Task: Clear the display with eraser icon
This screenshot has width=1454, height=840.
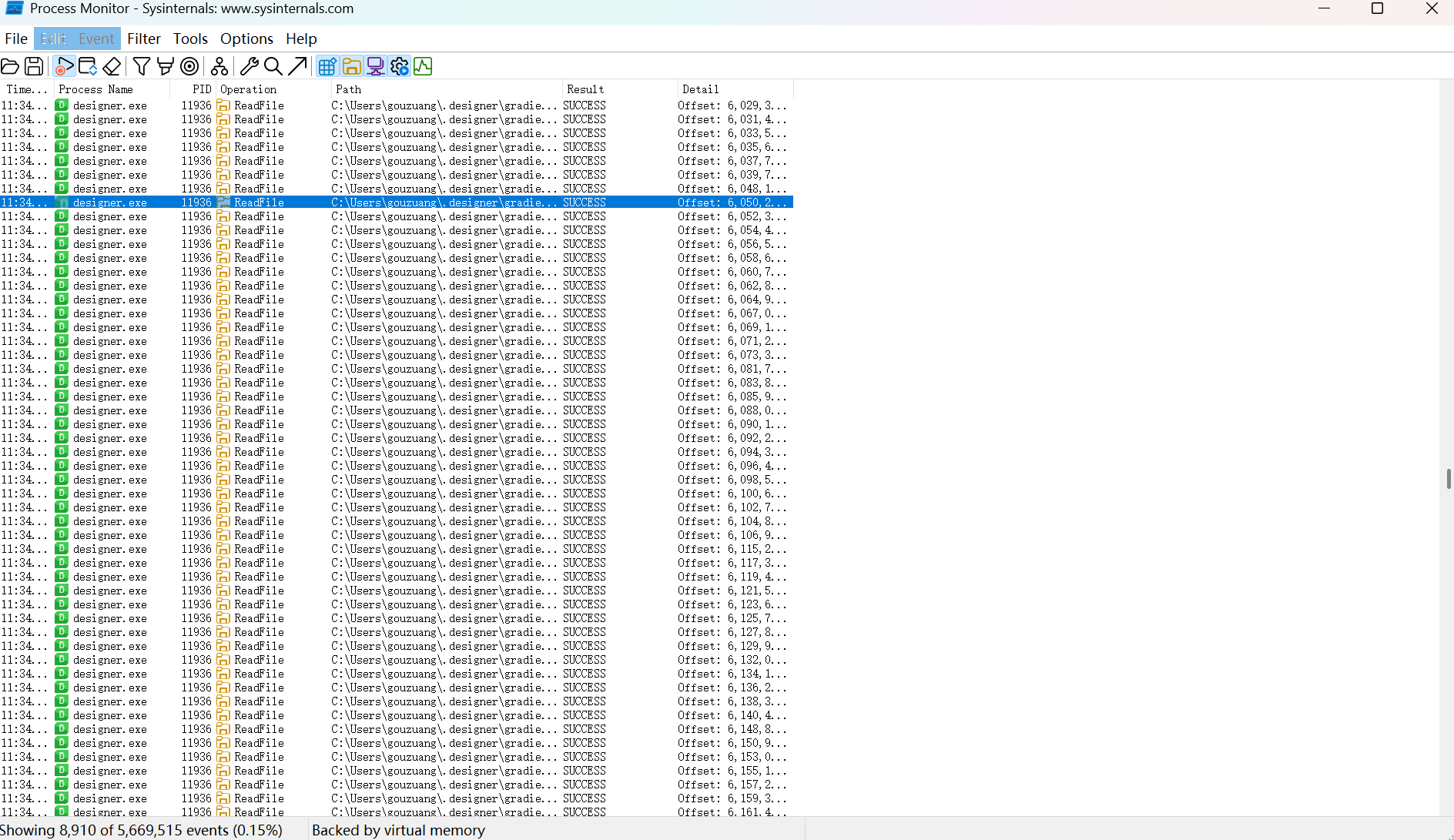Action: [x=112, y=66]
